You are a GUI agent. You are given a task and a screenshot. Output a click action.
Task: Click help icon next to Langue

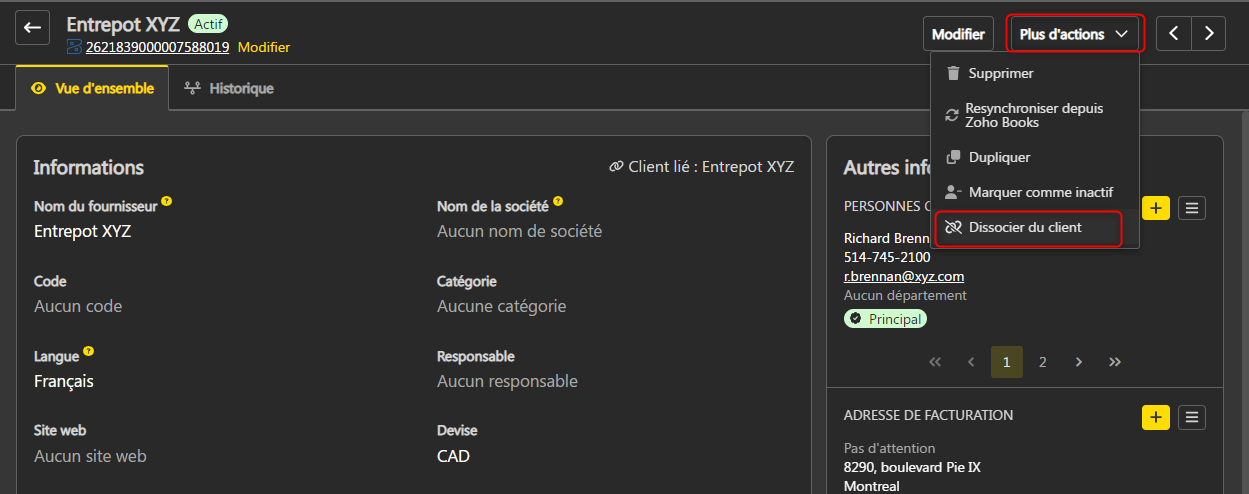point(89,351)
